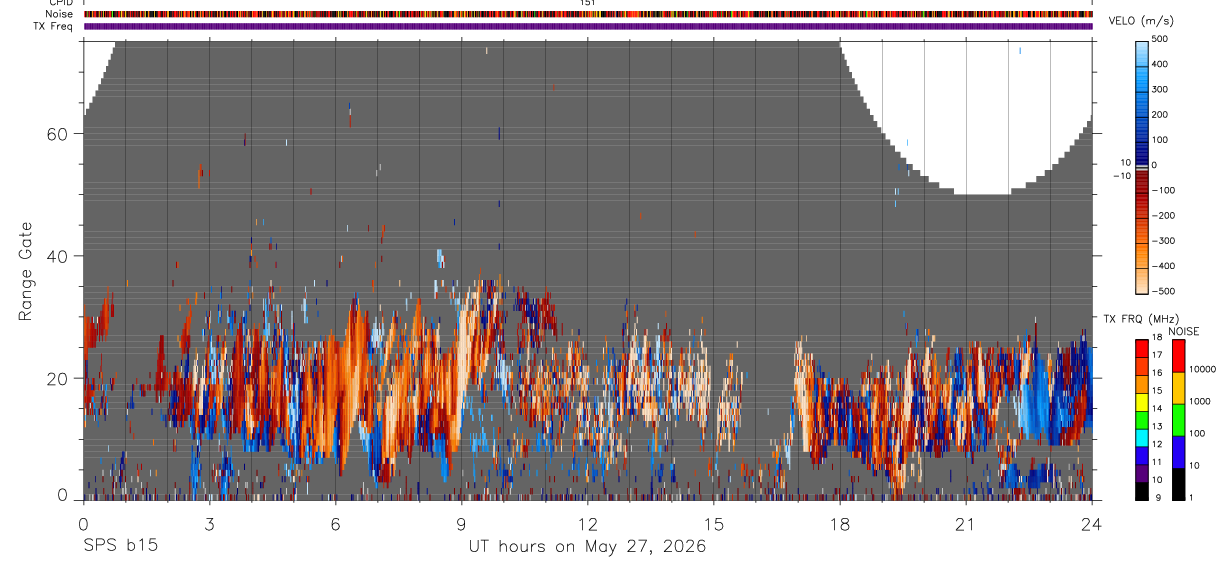The width and height of the screenshot is (1228, 567).
Task: Click the 'Noise' row label at top
Action: [59, 14]
